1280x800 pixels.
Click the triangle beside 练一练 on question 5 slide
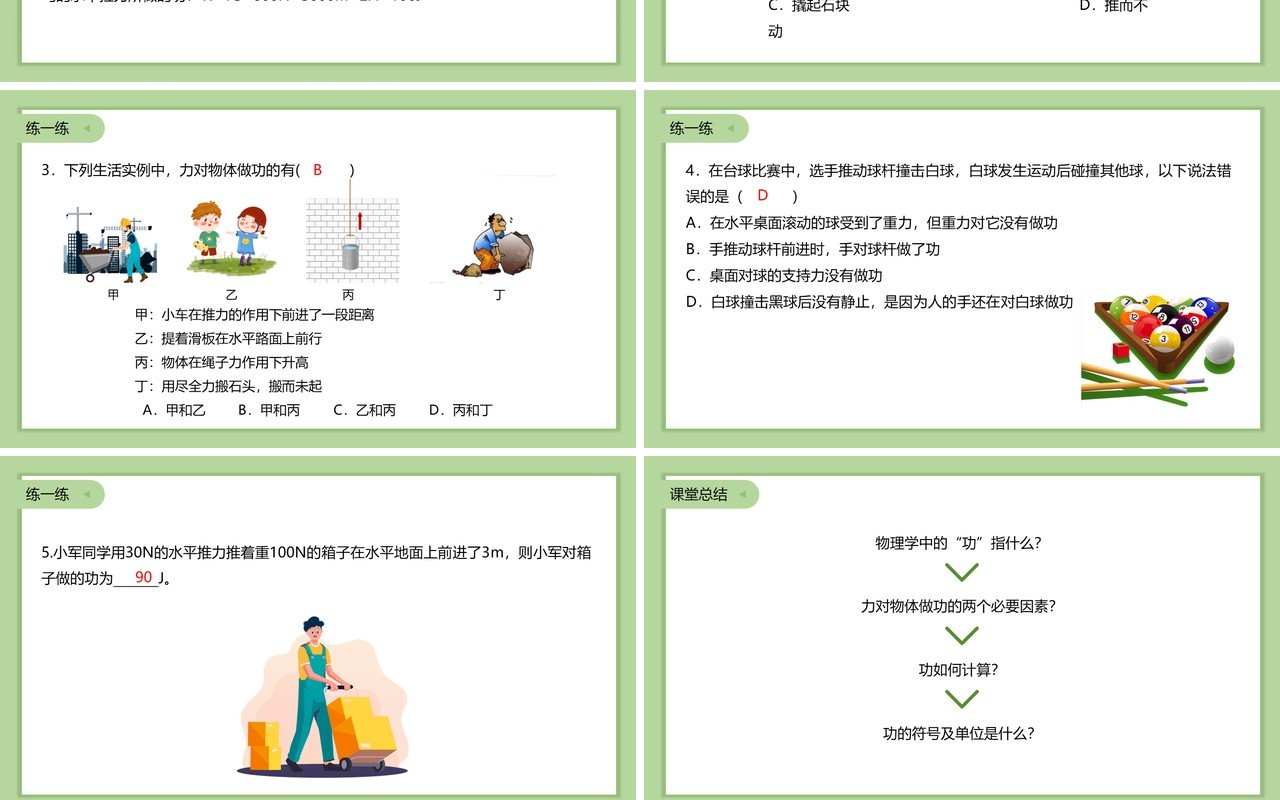87,494
